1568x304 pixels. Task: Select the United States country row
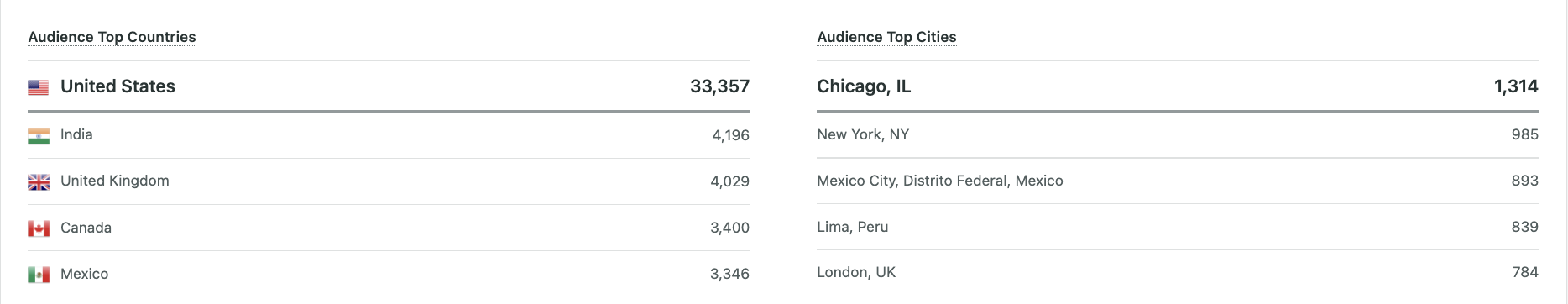point(389,86)
